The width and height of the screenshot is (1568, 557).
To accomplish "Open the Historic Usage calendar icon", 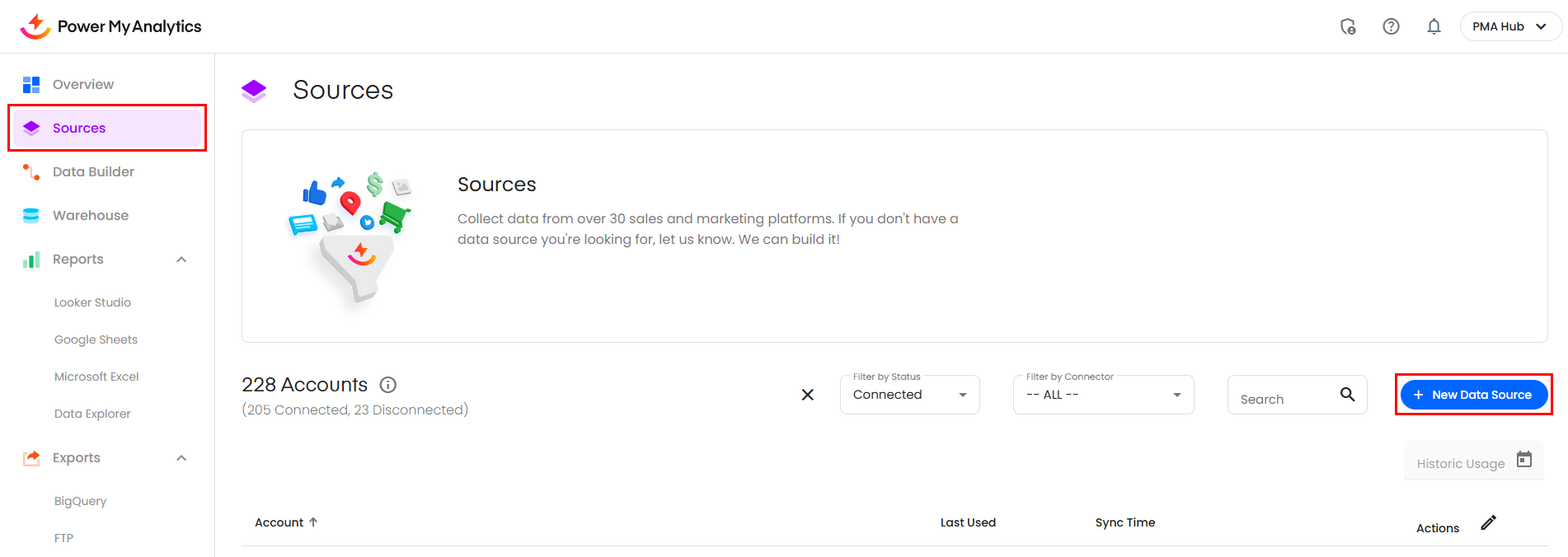I will [1524, 460].
